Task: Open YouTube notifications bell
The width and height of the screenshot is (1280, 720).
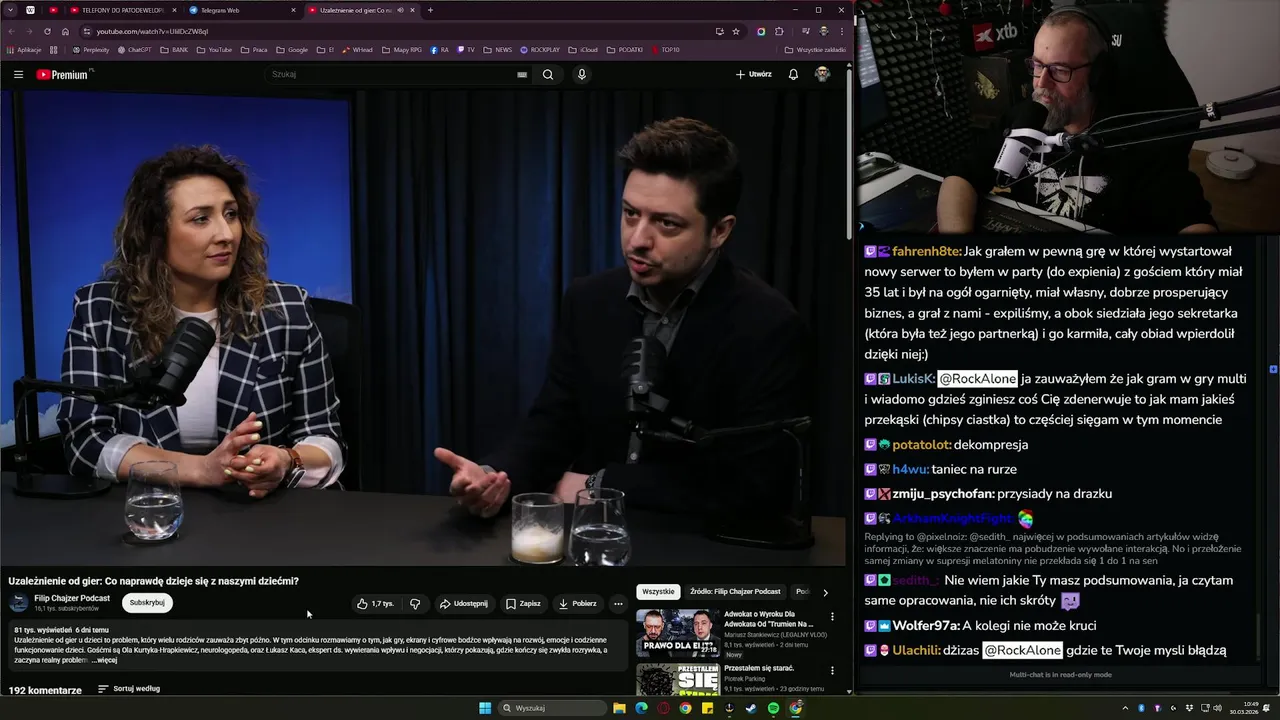Action: pos(793,74)
